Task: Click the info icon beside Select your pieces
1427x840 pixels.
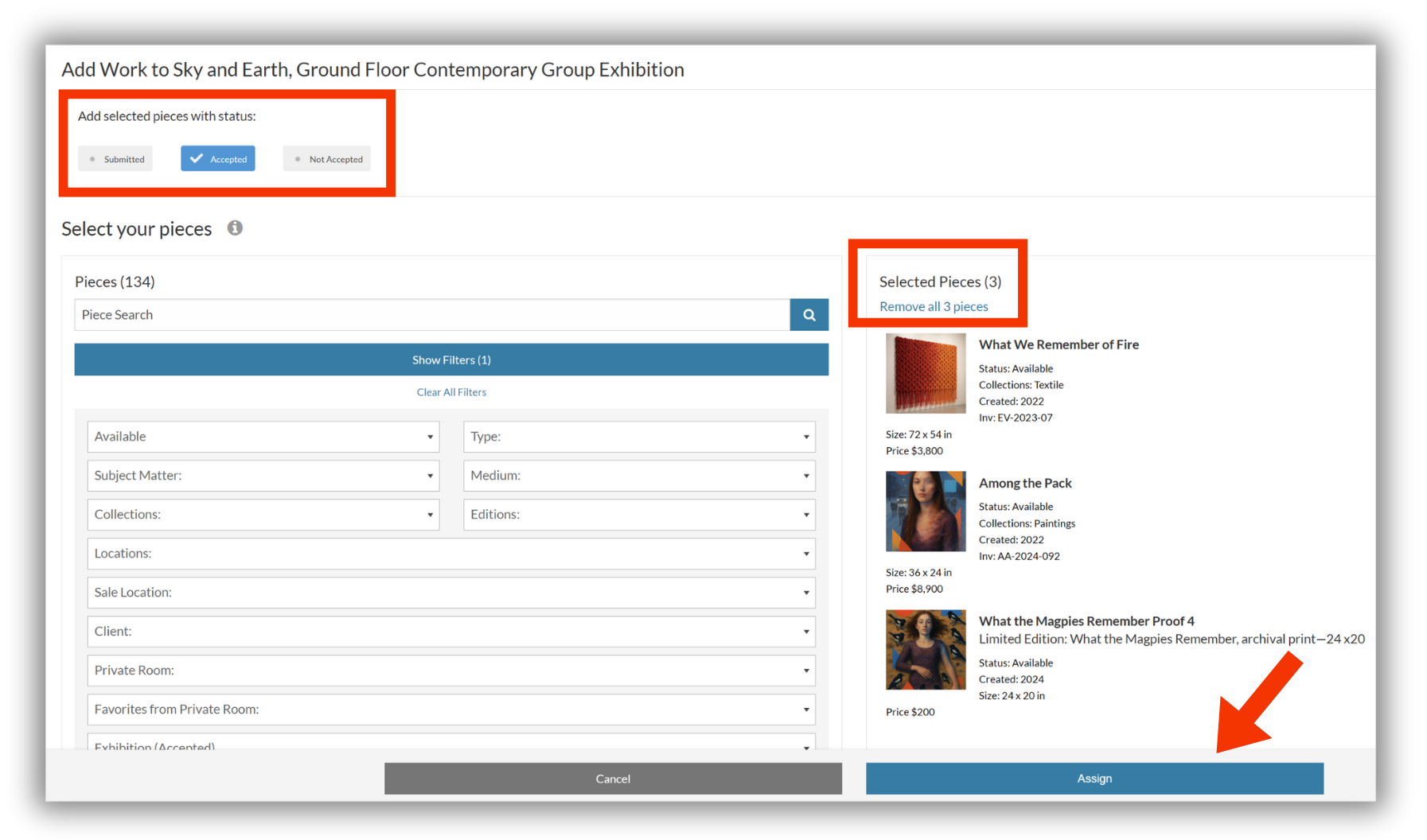Action: click(x=235, y=228)
